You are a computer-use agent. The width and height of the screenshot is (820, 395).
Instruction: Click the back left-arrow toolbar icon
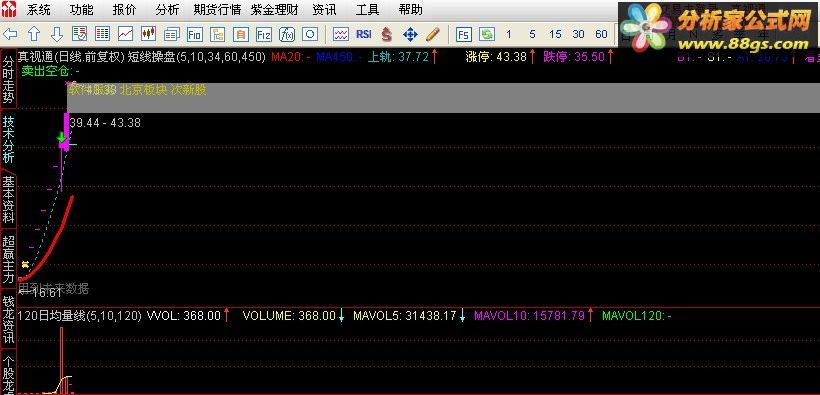pos(10,35)
